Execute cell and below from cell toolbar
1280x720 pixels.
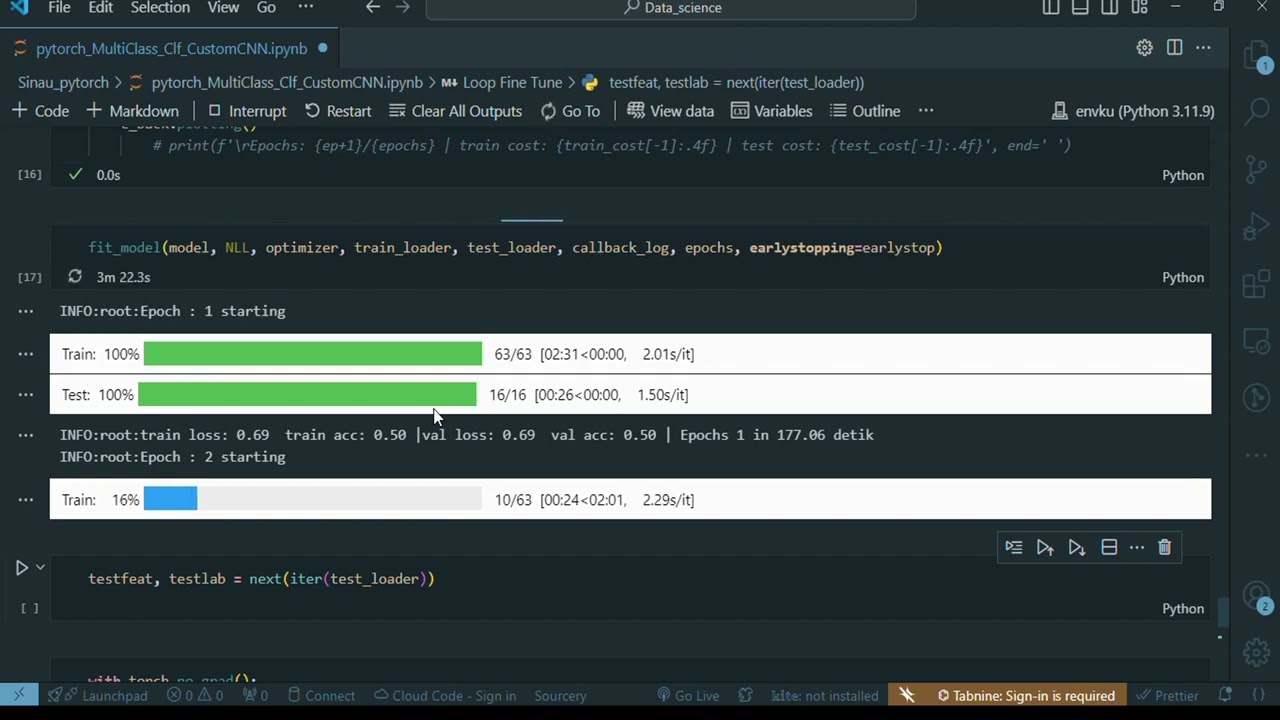(x=1077, y=547)
